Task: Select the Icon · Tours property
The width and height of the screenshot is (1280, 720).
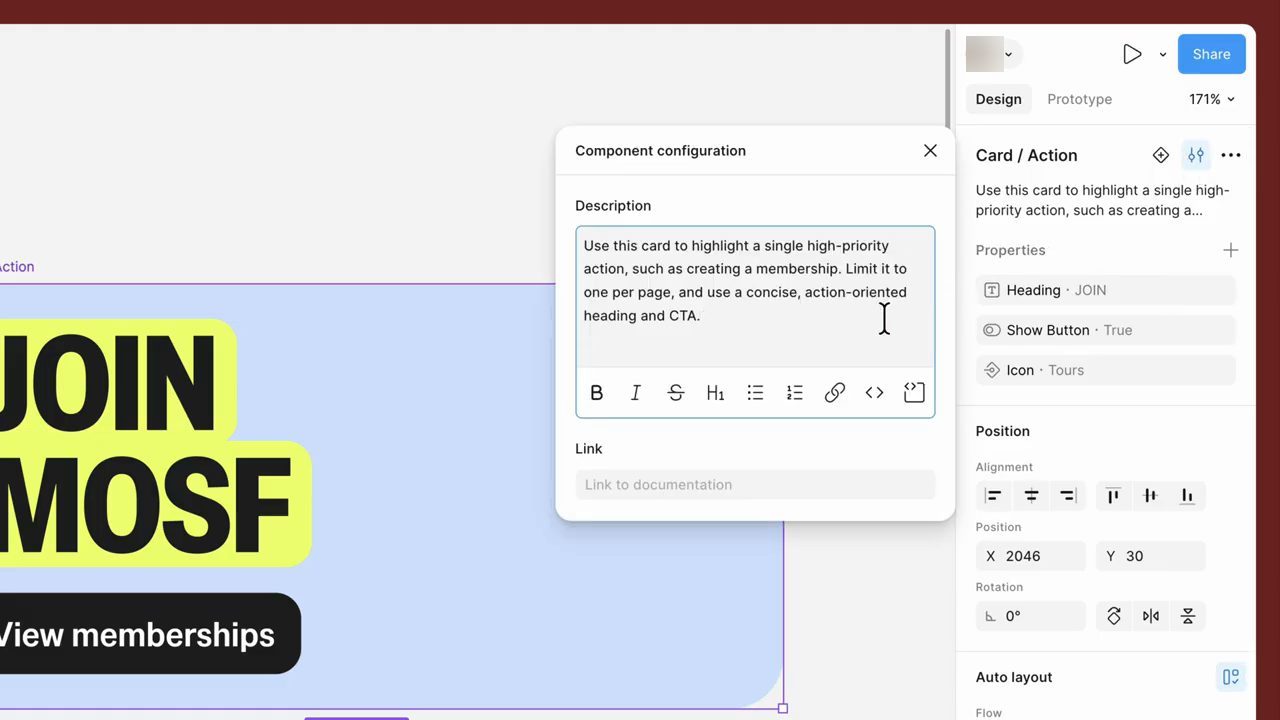Action: [1106, 370]
